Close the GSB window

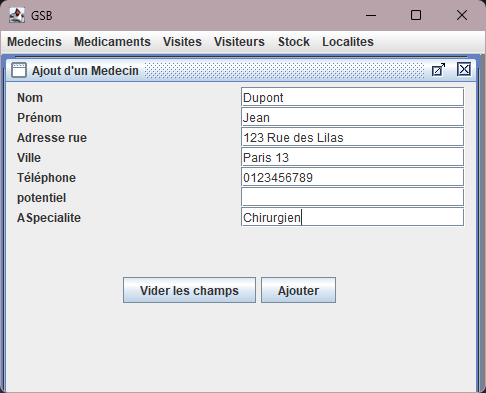pos(462,15)
